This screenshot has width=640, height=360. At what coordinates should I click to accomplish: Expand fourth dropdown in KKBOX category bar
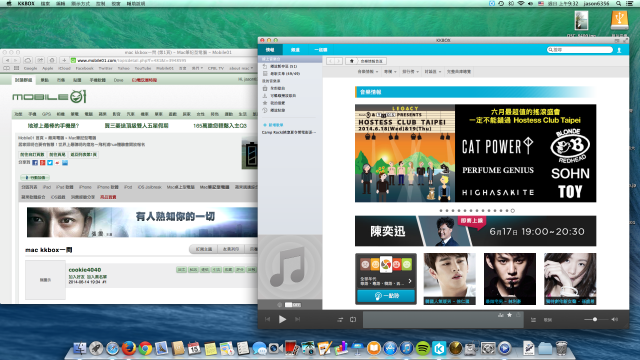click(433, 72)
